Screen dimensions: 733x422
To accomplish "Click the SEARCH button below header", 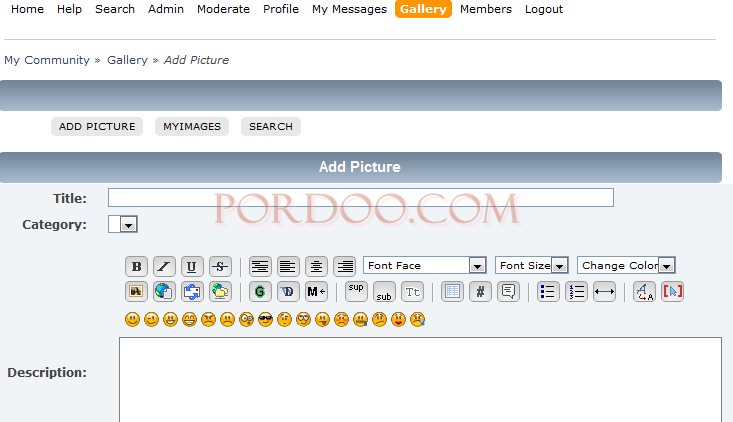I will [271, 127].
